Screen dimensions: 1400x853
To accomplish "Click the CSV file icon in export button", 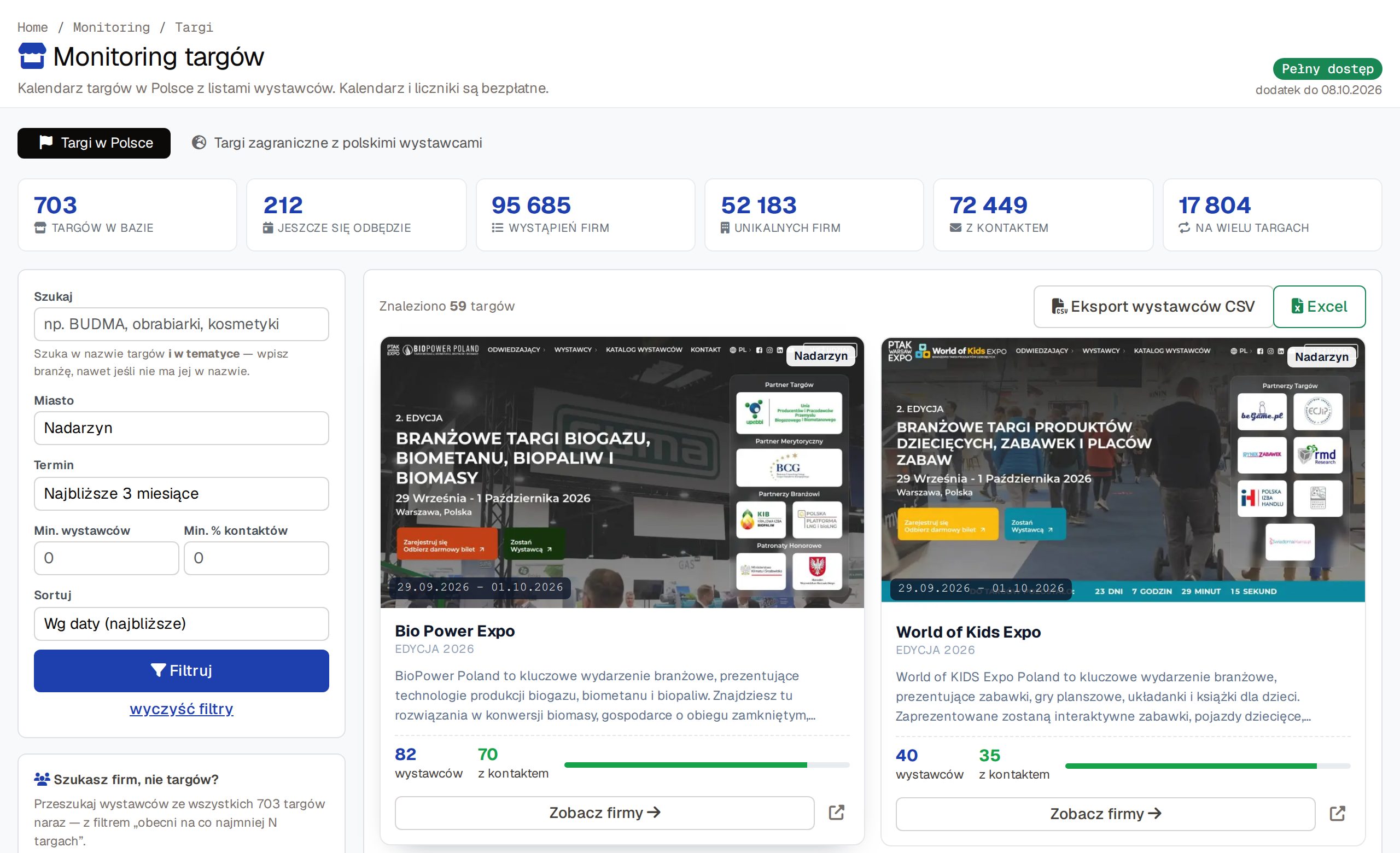I will 1059,307.
